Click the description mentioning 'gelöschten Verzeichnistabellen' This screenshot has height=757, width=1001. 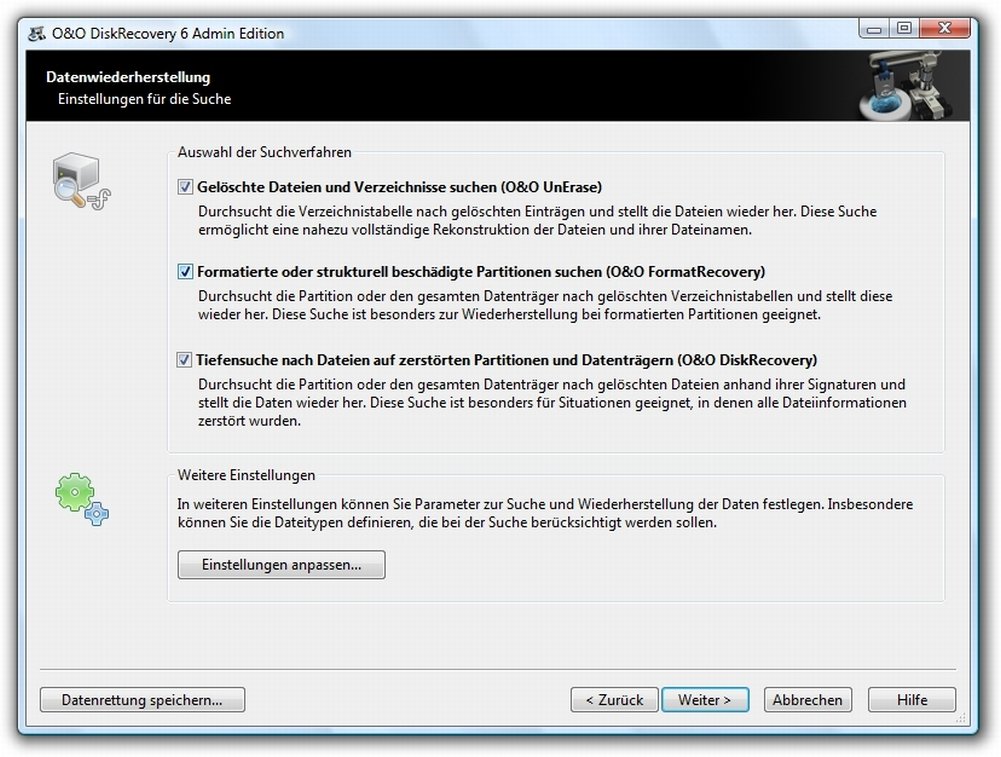click(x=545, y=305)
